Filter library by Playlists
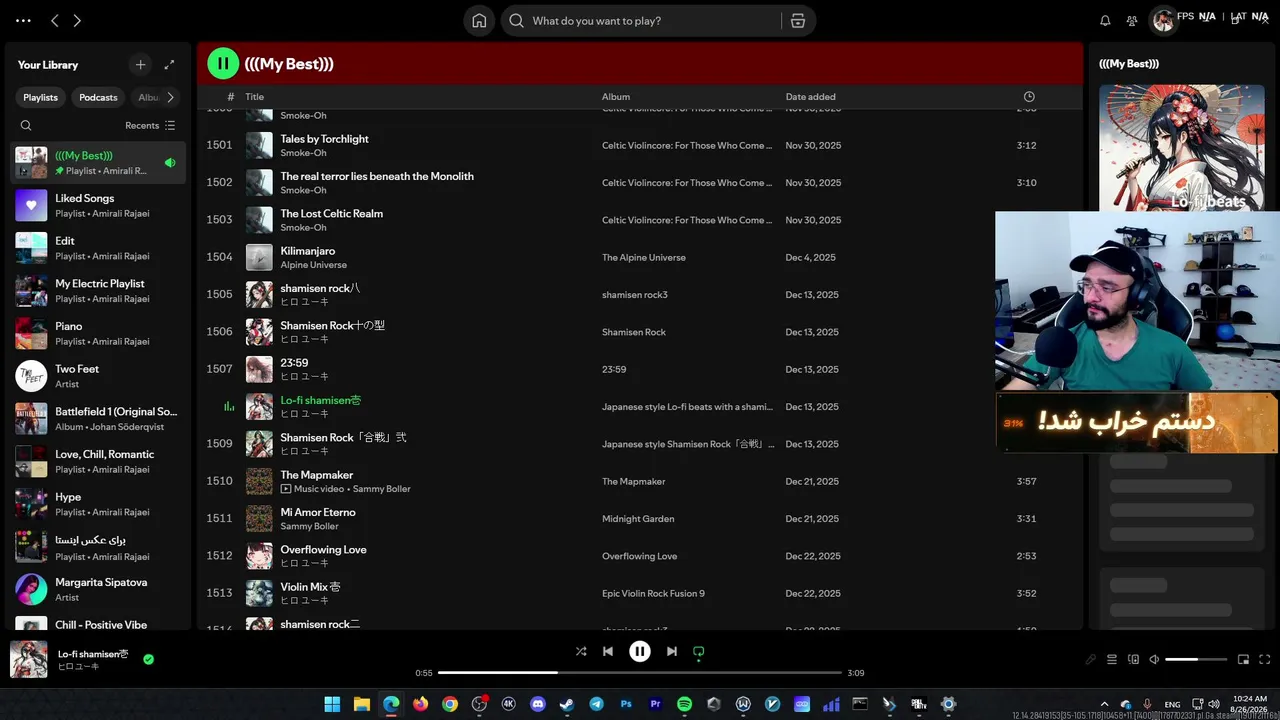Screen dimensions: 1280x720 [41, 97]
